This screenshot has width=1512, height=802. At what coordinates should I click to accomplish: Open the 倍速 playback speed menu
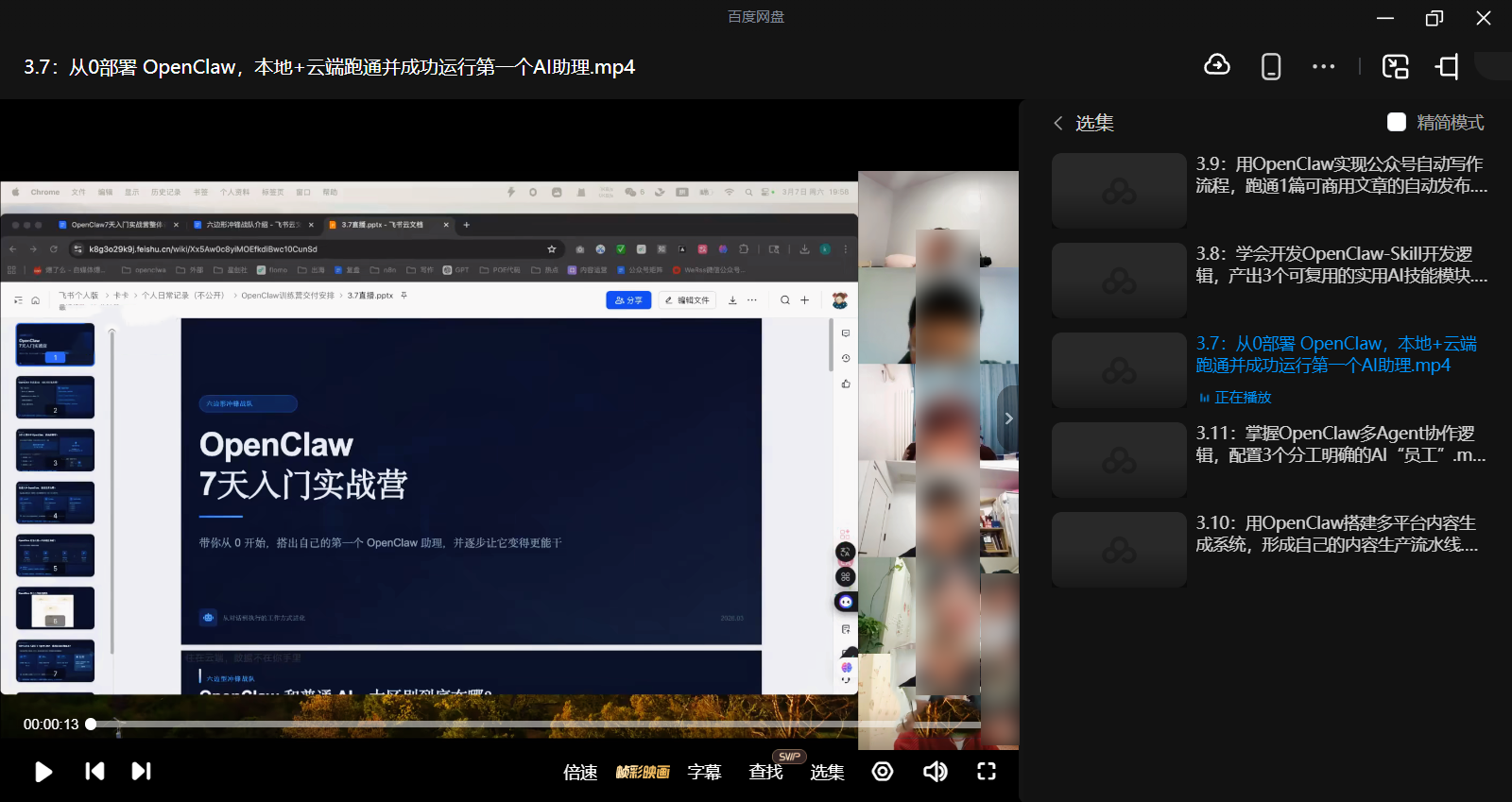point(580,773)
